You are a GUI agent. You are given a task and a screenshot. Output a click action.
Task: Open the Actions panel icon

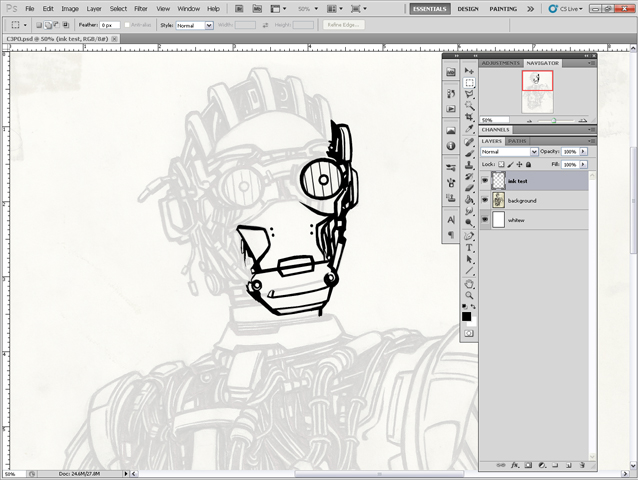click(451, 109)
